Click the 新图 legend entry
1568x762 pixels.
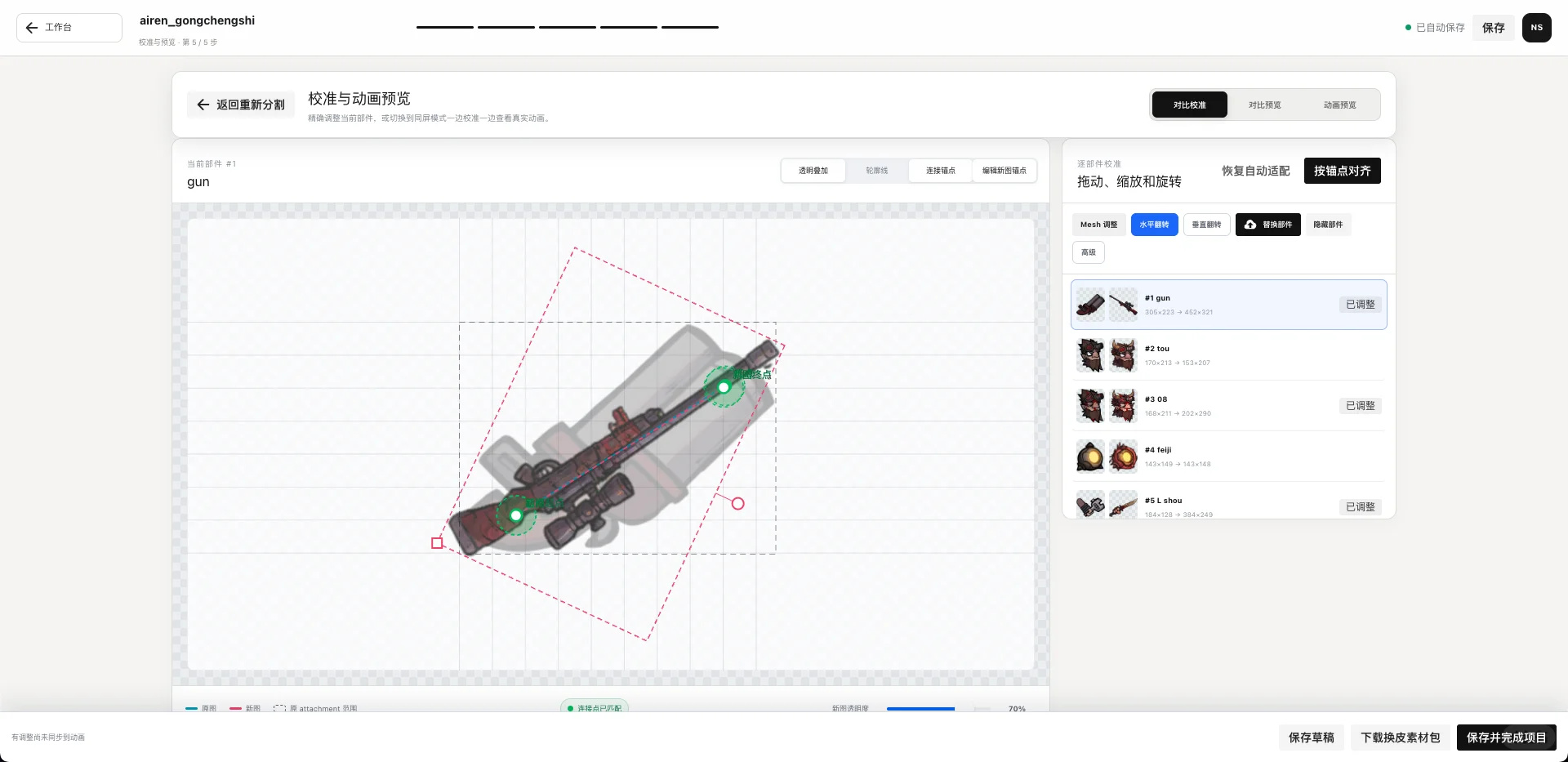pyautogui.click(x=245, y=709)
